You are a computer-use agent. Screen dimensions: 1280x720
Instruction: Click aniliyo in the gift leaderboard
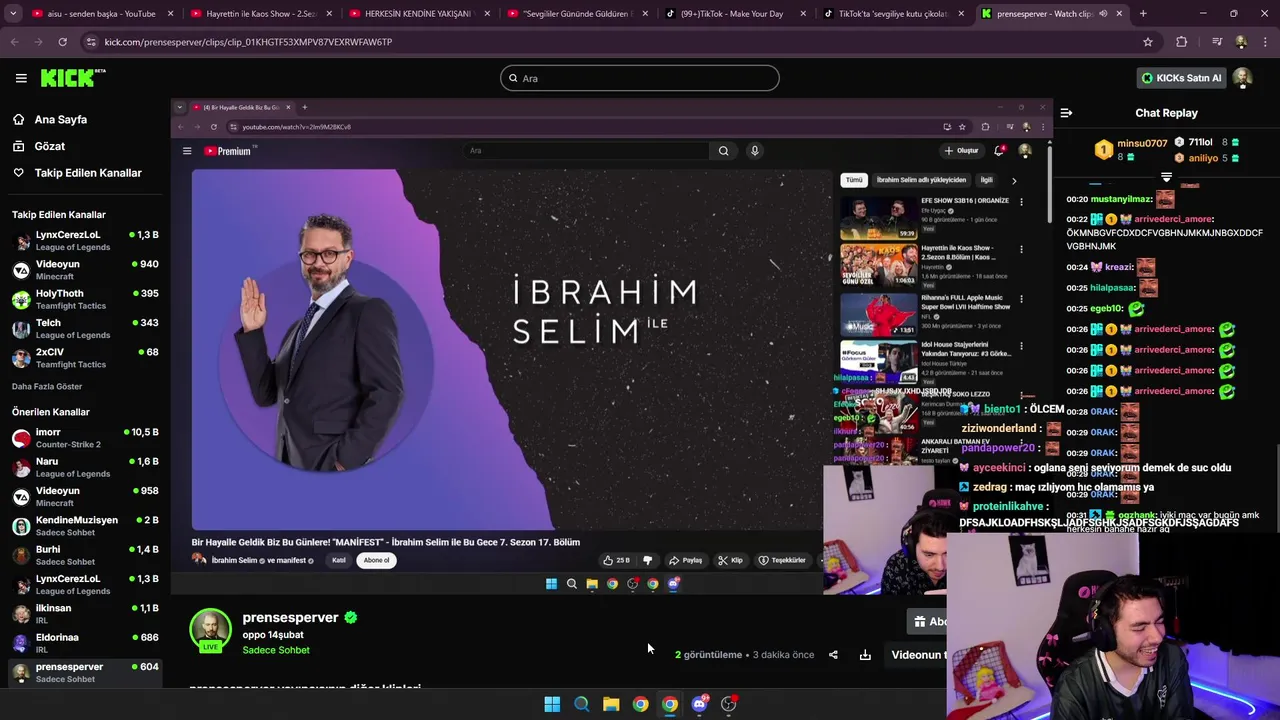(x=1203, y=158)
